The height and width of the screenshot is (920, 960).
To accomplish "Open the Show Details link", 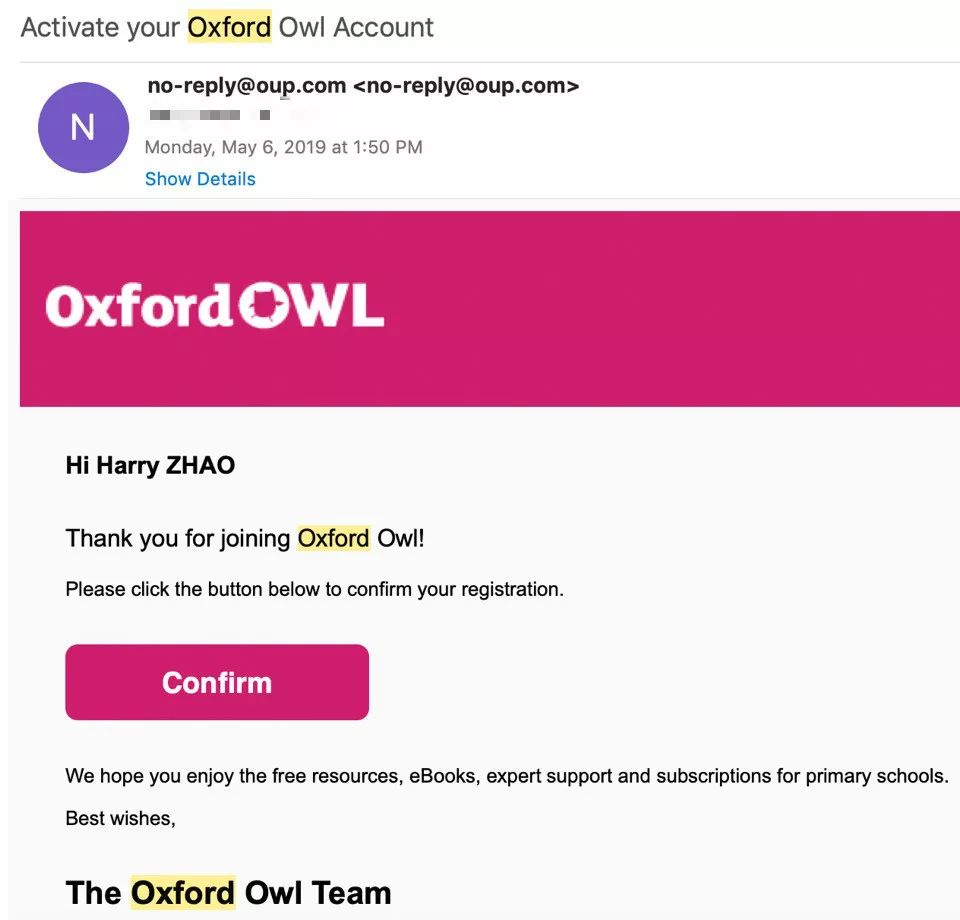I will click(200, 179).
